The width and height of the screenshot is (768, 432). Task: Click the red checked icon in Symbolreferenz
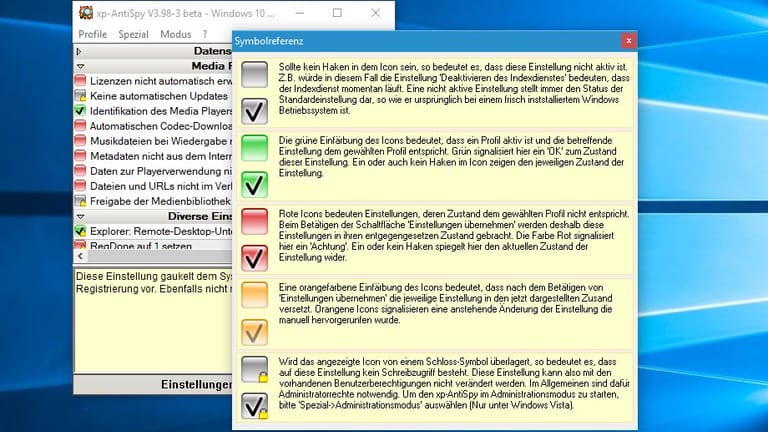254,258
